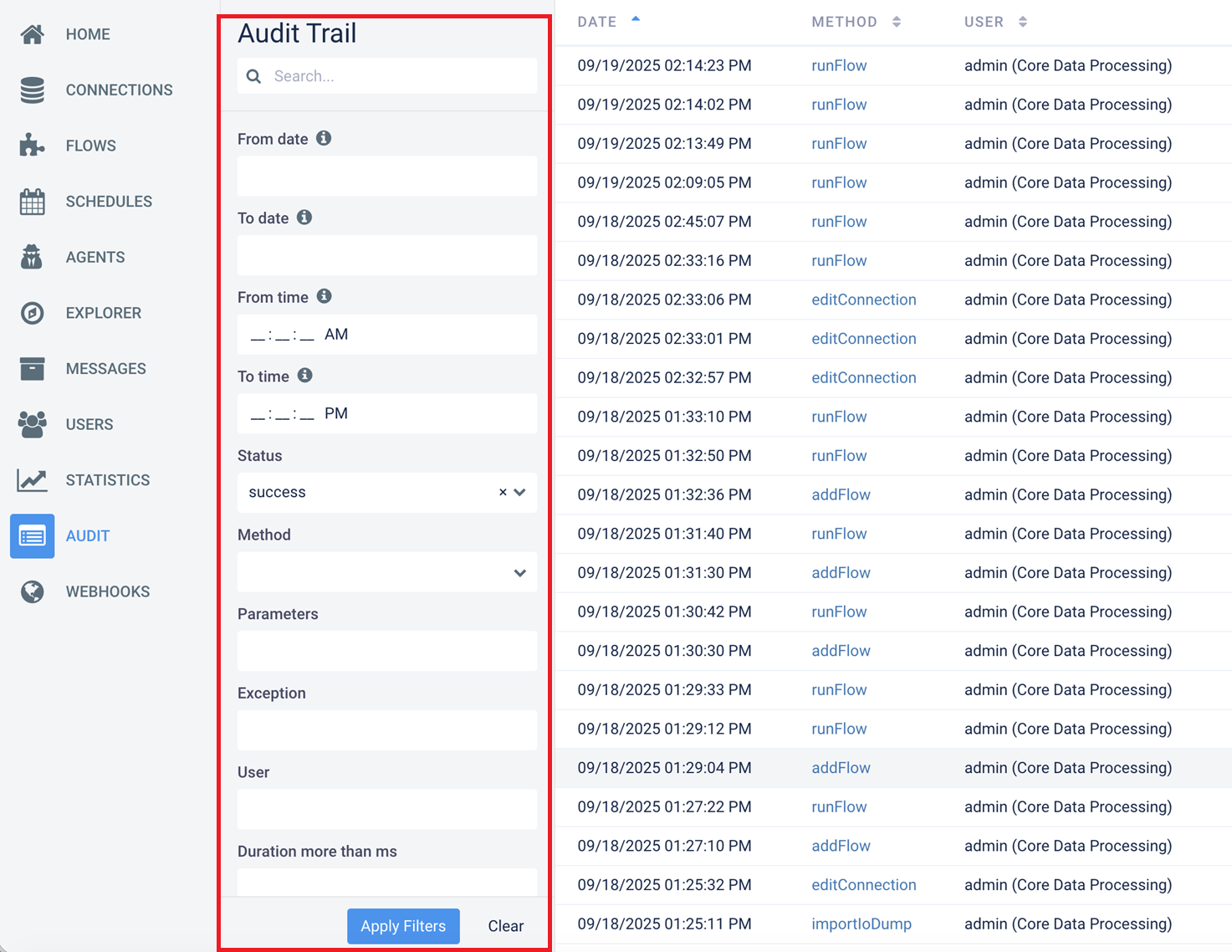The height and width of the screenshot is (952, 1232).
Task: Click the info icon beside To time
Action: click(x=305, y=376)
